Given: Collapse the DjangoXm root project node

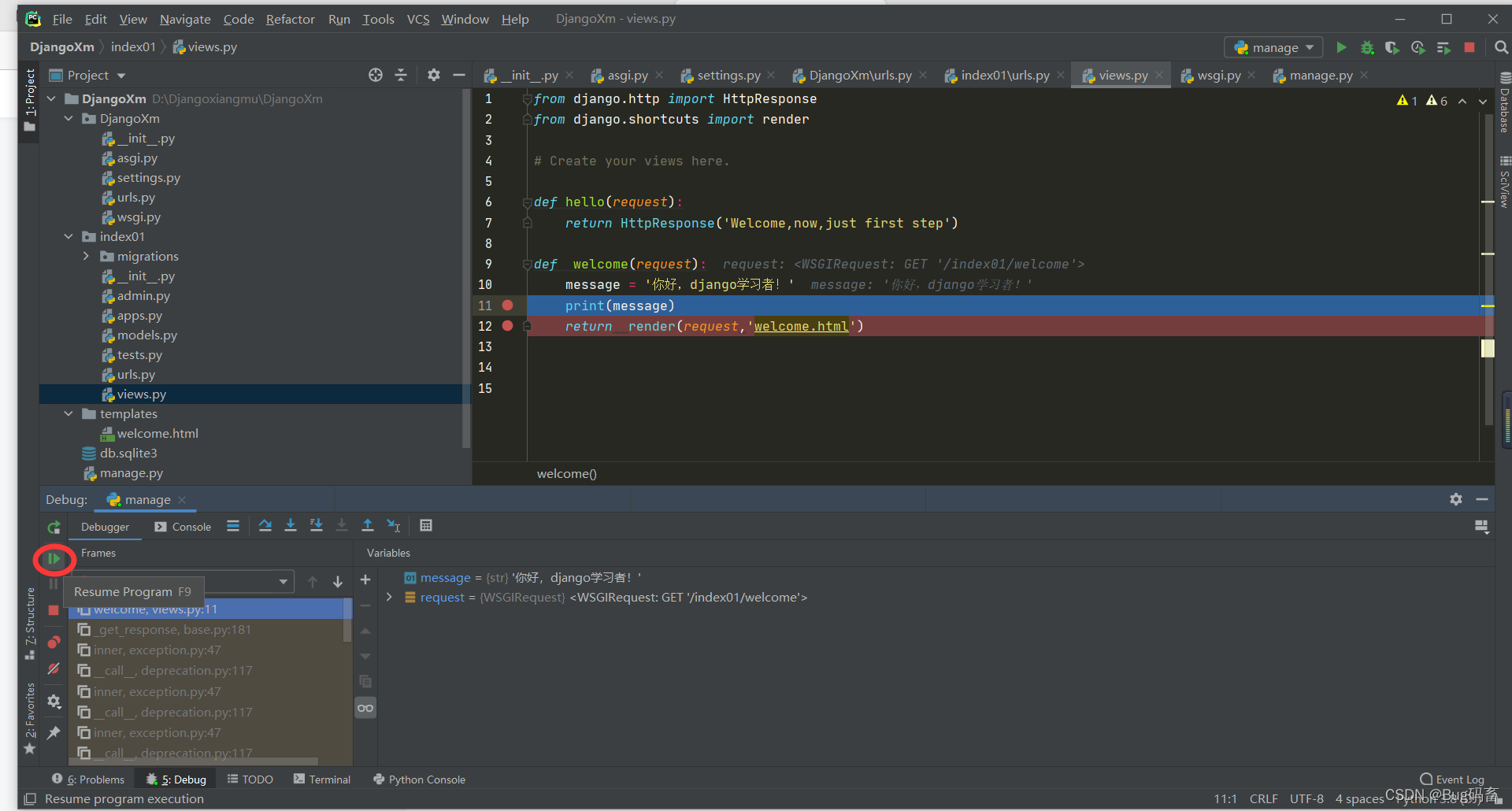Looking at the screenshot, I should click(x=52, y=98).
